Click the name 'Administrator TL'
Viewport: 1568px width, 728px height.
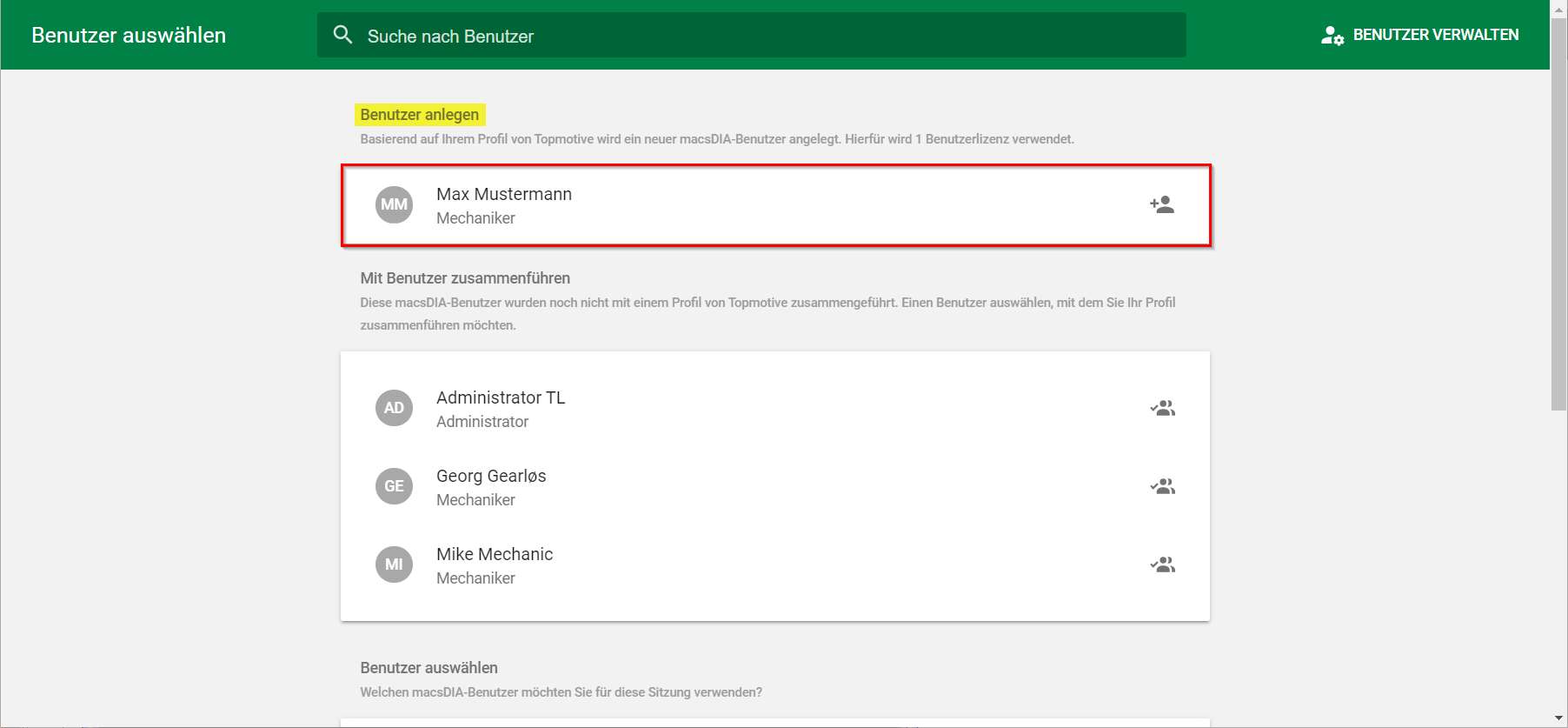tap(501, 397)
